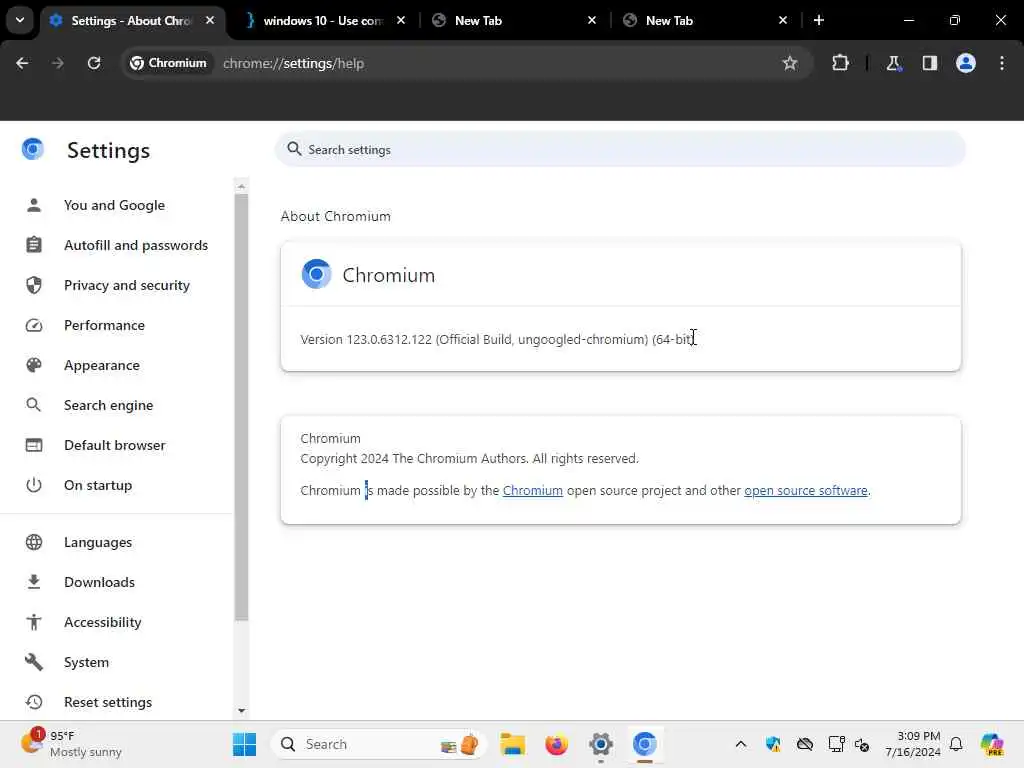Open File Explorer from the taskbar
Screen dimensions: 1024x768
point(513,744)
